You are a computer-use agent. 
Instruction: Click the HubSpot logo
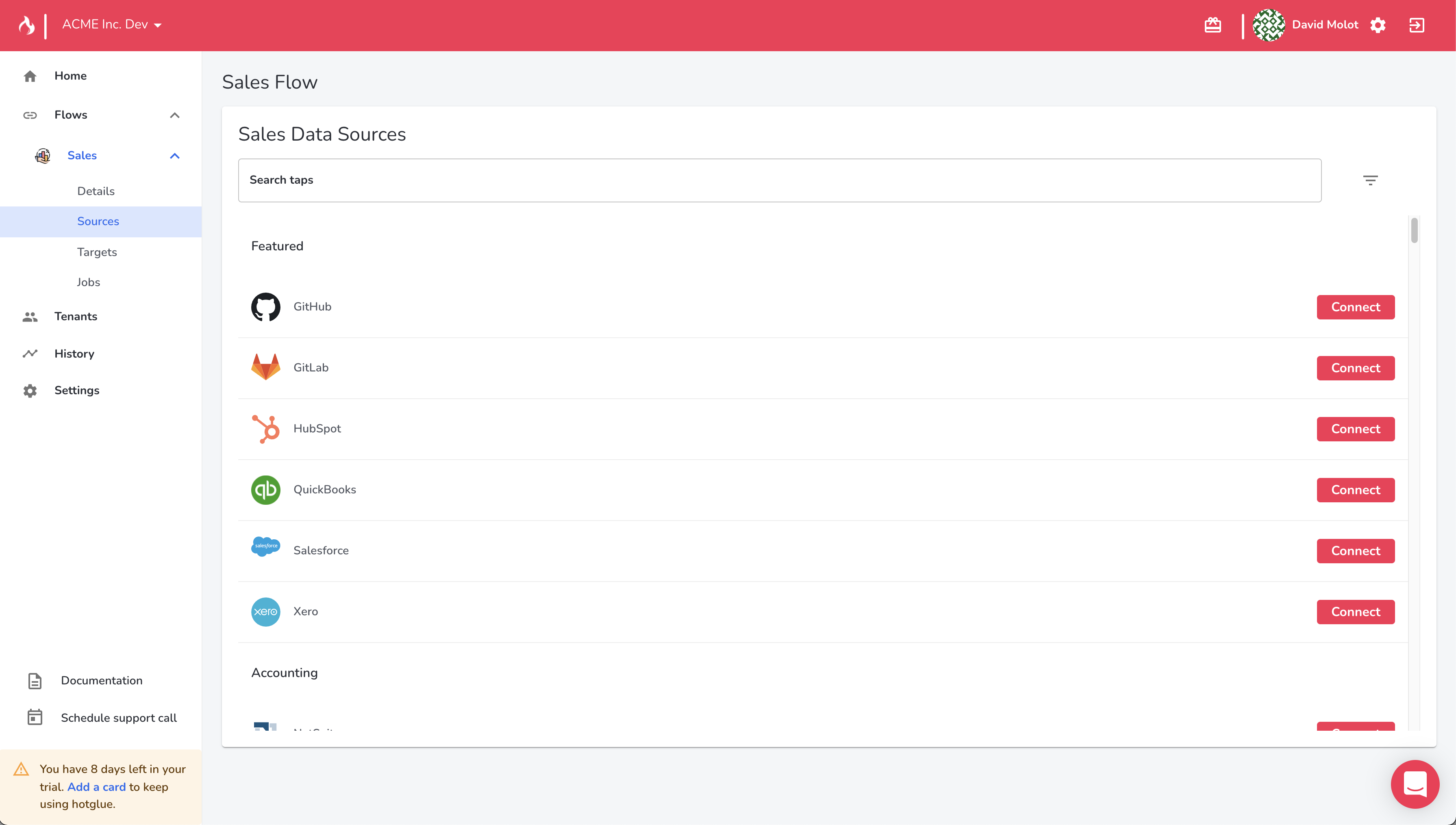[x=265, y=429]
